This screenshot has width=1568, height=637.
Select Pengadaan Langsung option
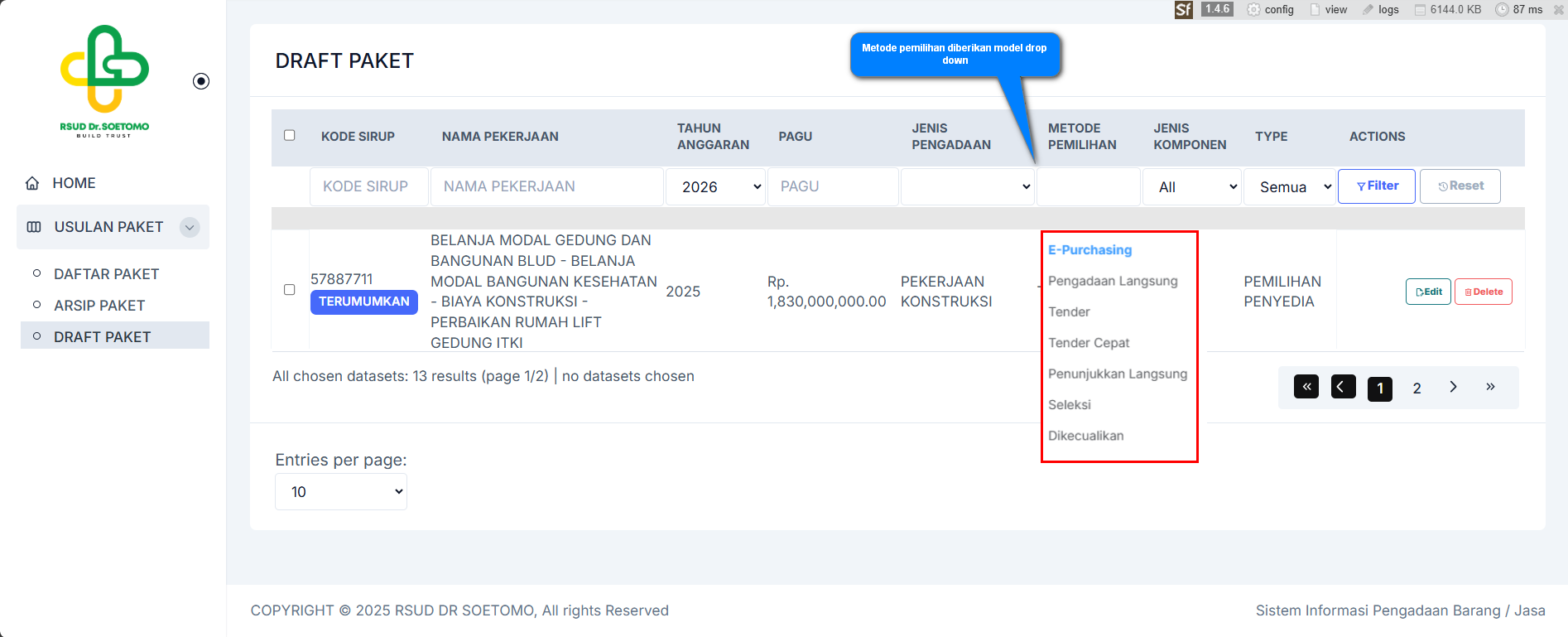(1113, 281)
